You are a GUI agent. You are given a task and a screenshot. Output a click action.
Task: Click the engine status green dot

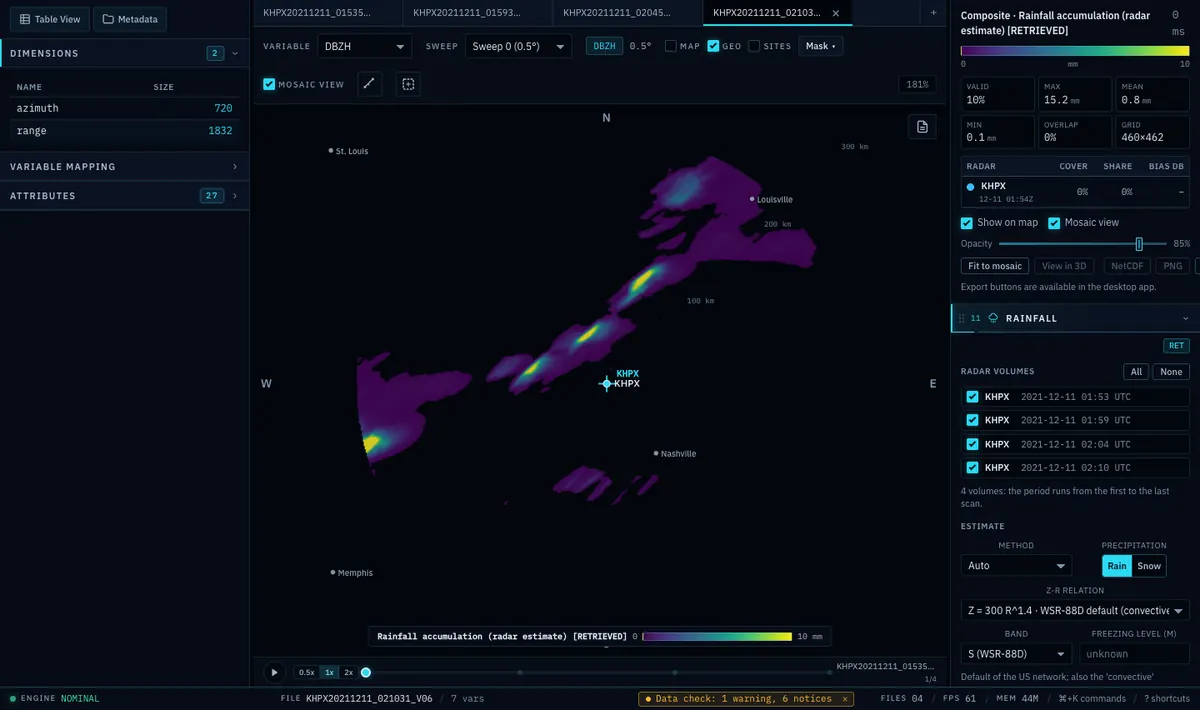click(x=13, y=699)
